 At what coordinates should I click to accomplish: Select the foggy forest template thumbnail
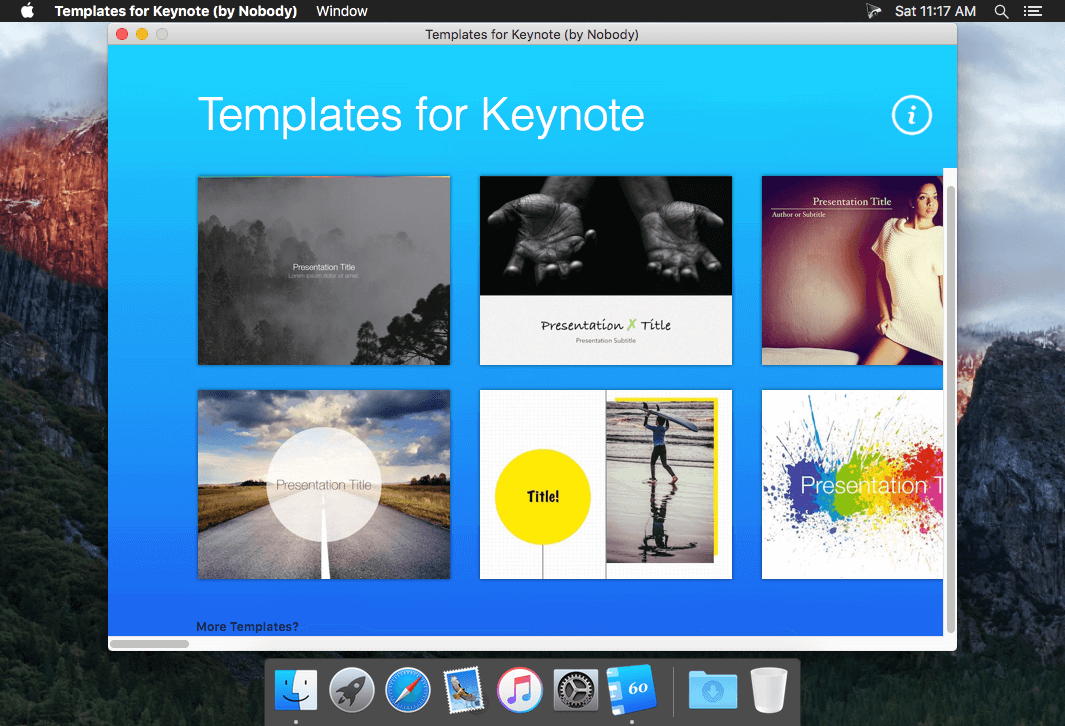[323, 270]
